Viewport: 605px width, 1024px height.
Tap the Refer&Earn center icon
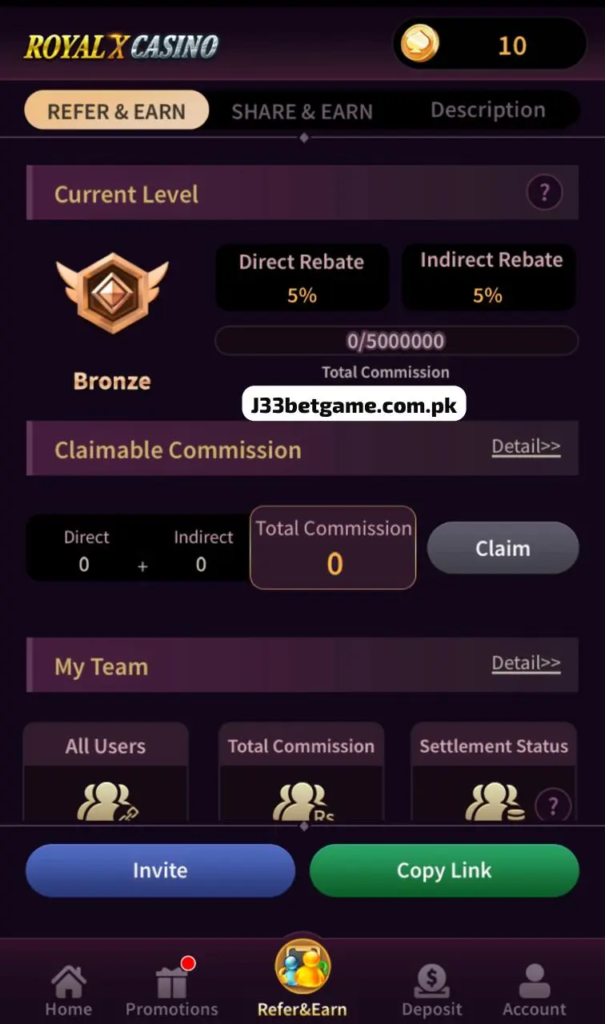click(x=302, y=967)
